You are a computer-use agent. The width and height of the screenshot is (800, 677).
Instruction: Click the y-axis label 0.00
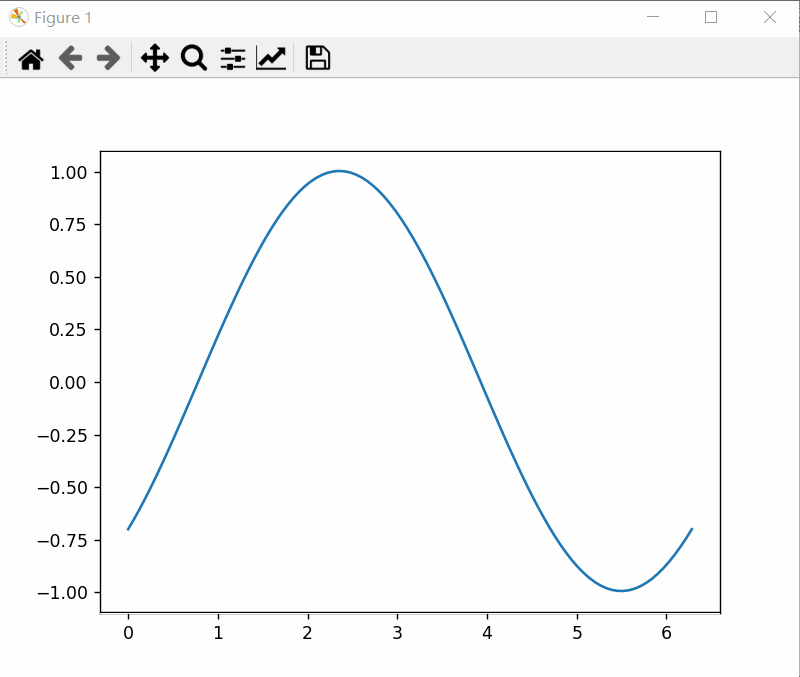[68, 383]
